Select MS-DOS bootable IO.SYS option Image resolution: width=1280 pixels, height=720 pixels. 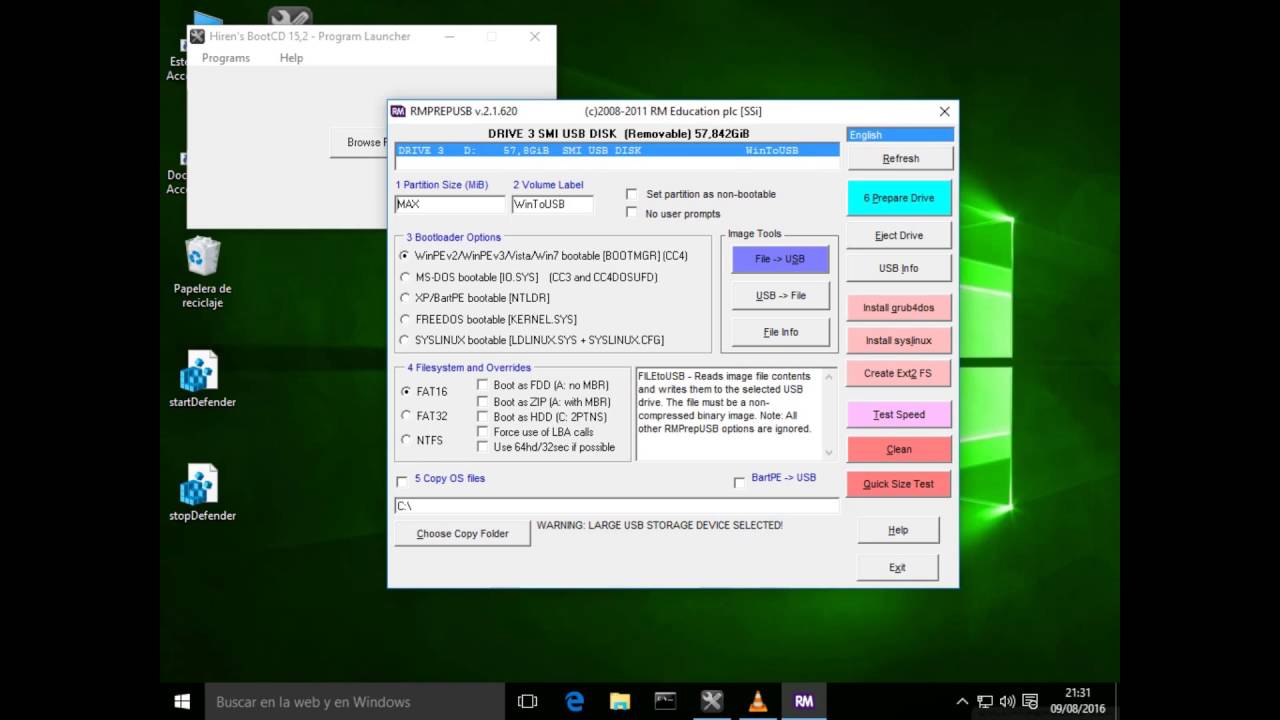405,277
